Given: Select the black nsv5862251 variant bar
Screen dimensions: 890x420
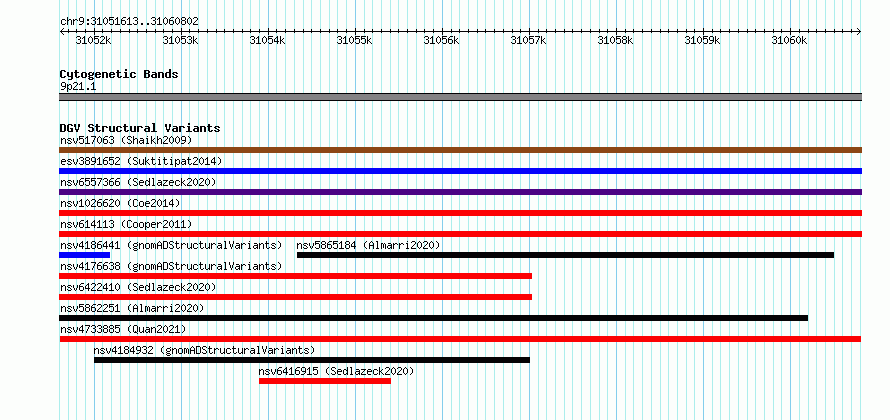Looking at the screenshot, I should click(x=434, y=318).
